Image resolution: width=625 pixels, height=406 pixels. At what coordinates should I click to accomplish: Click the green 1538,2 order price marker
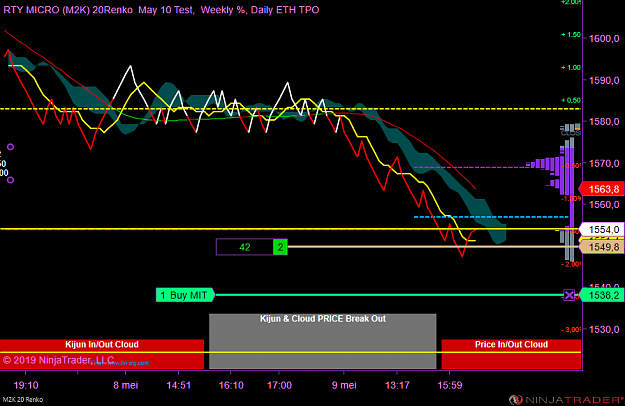[601, 295]
